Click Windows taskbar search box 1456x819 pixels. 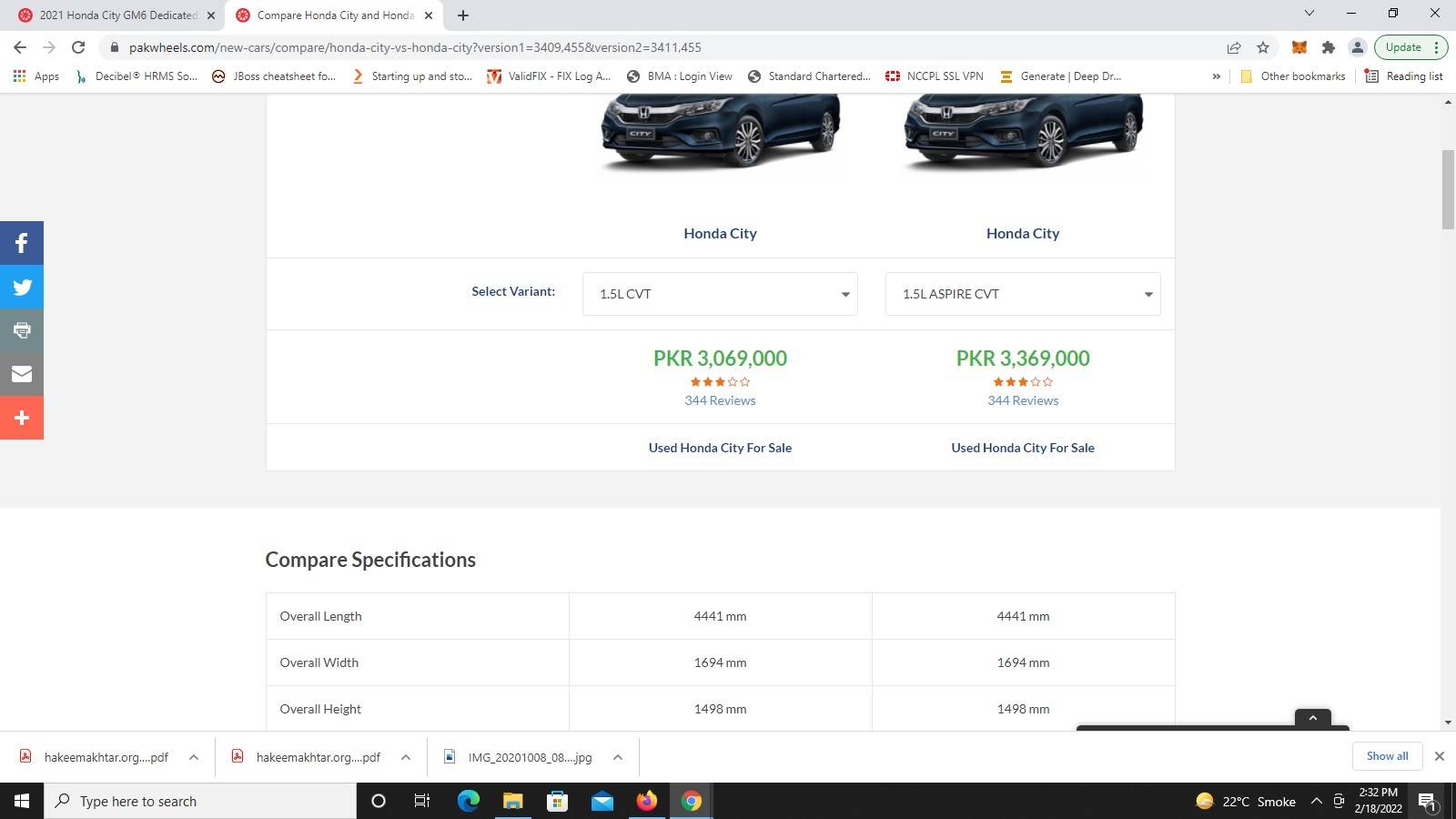(200, 801)
